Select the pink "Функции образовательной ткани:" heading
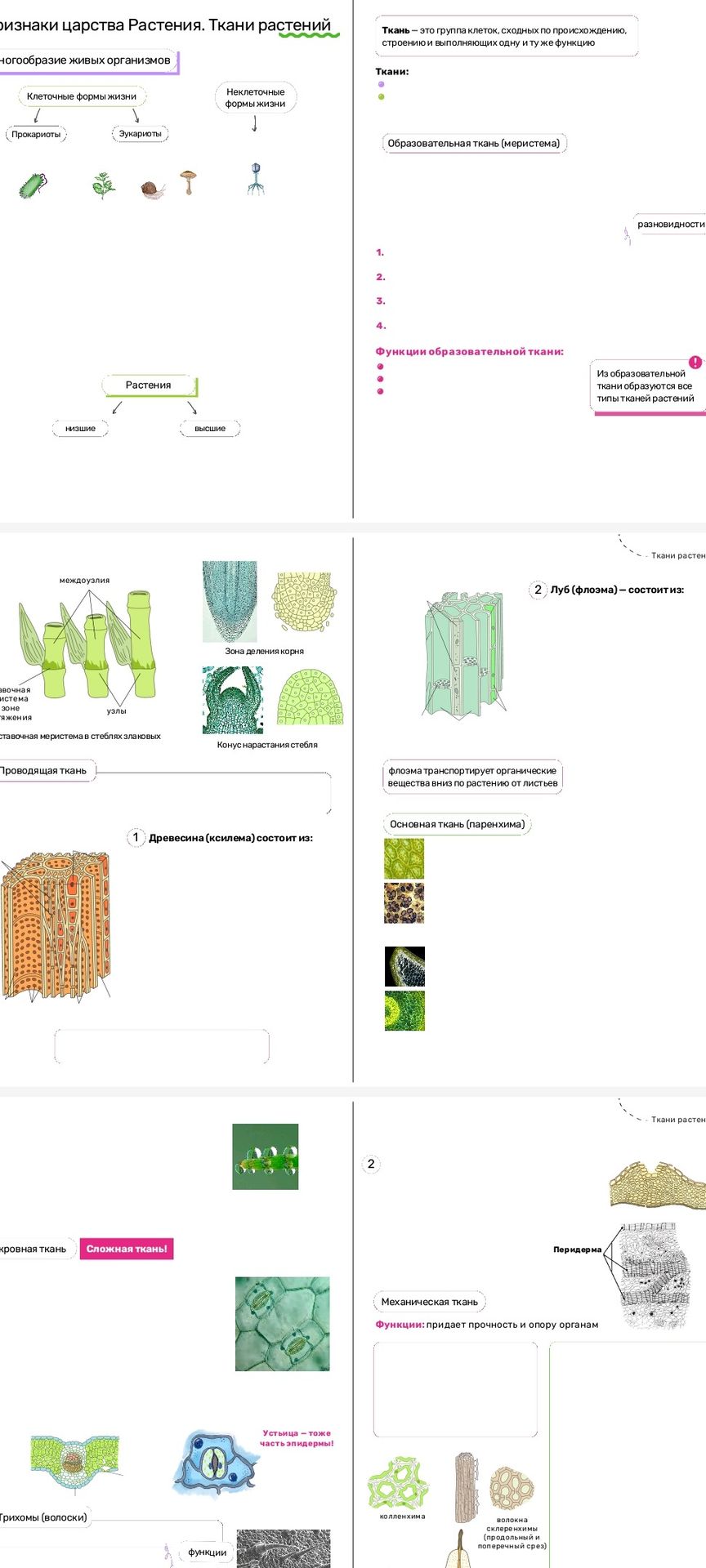The width and height of the screenshot is (706, 1568). point(470,352)
